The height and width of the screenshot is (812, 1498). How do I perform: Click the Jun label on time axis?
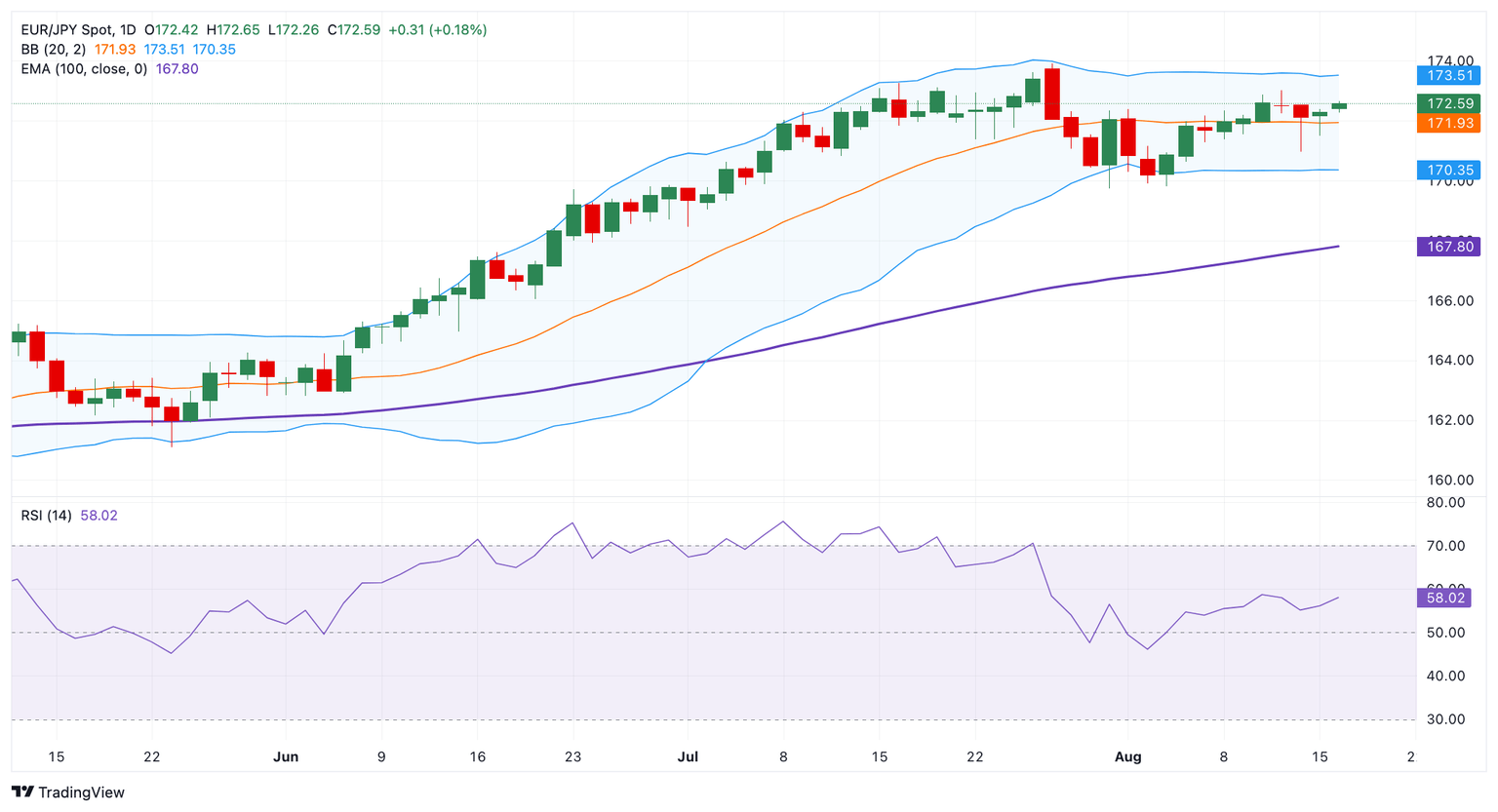tap(286, 756)
